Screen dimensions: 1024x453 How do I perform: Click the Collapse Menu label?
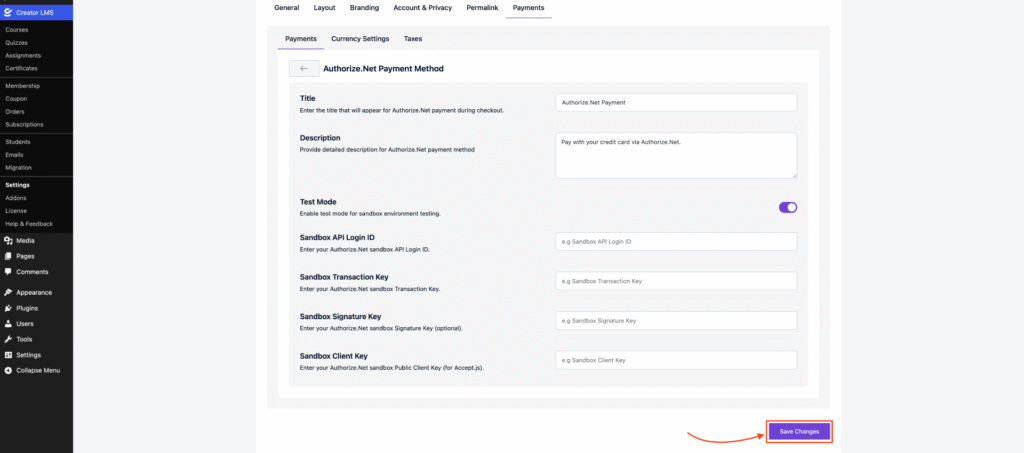tap(39, 370)
